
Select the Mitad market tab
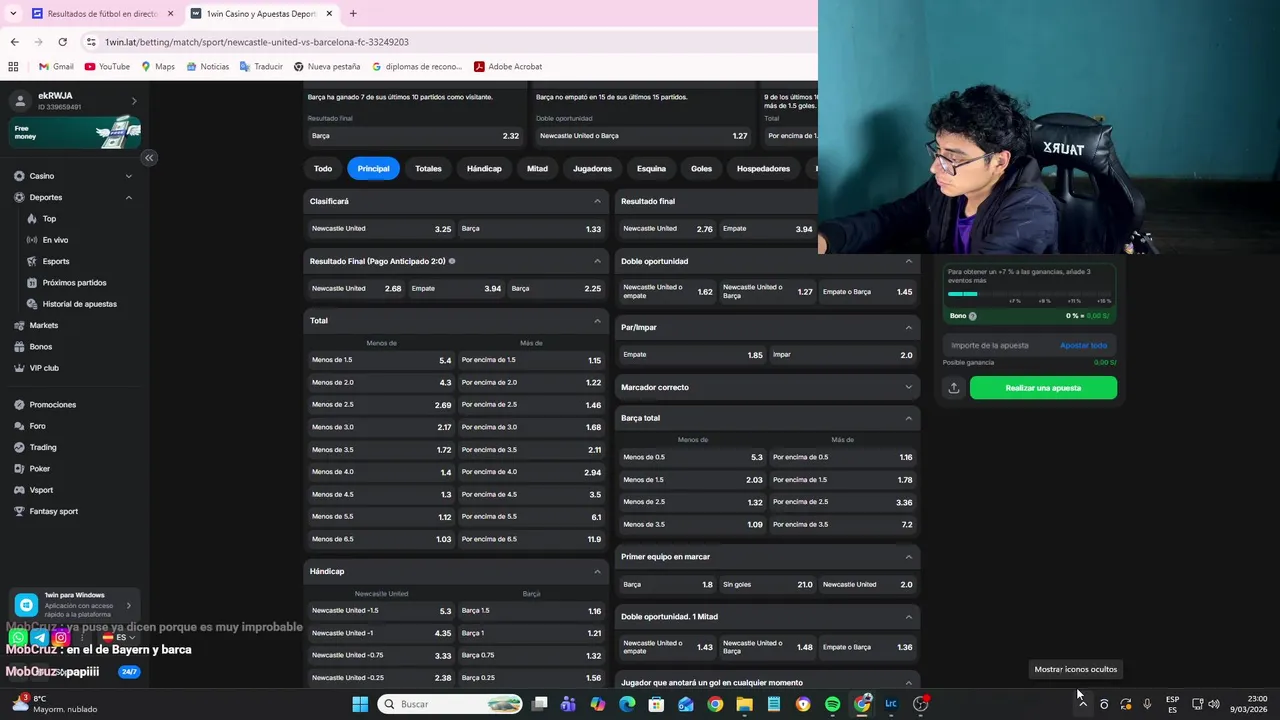tap(537, 169)
